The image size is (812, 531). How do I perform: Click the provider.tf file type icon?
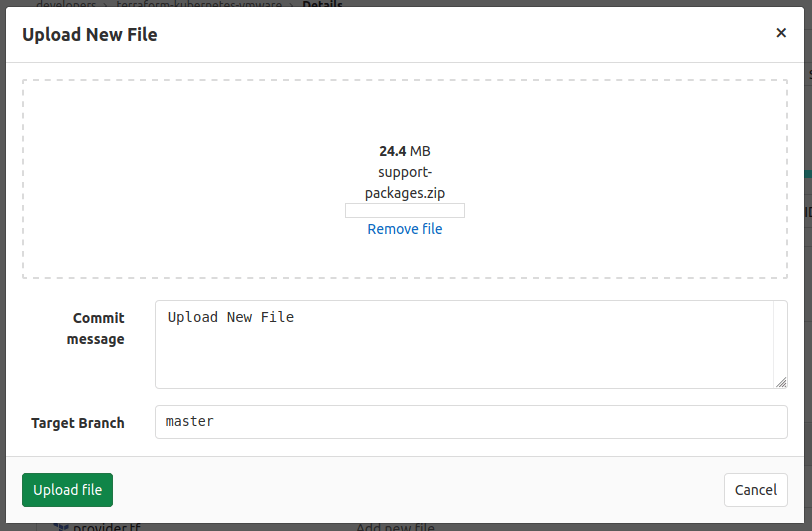[x=60, y=527]
